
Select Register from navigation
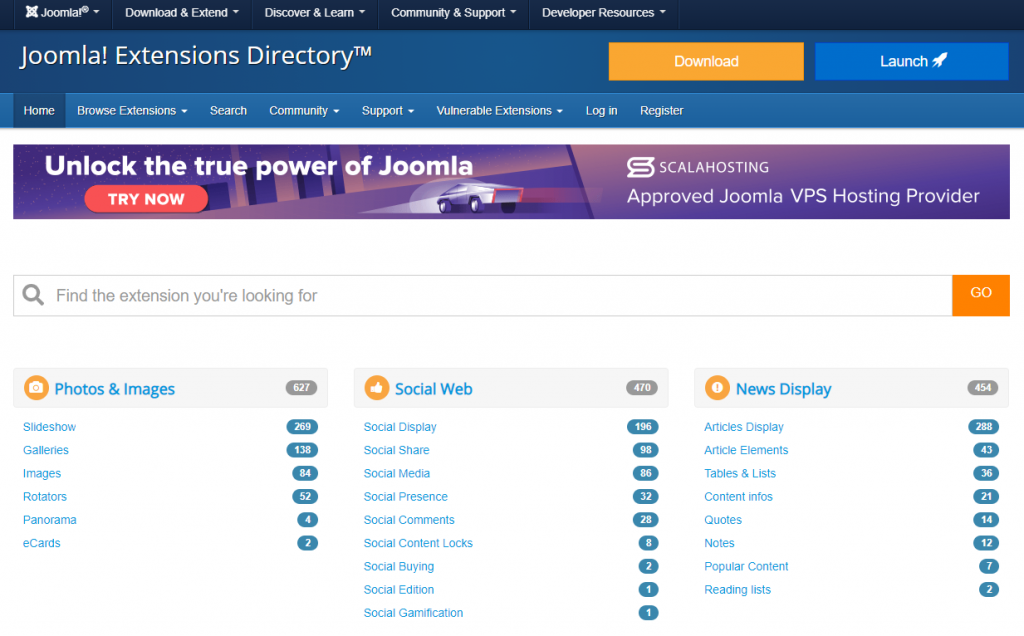[662, 110]
